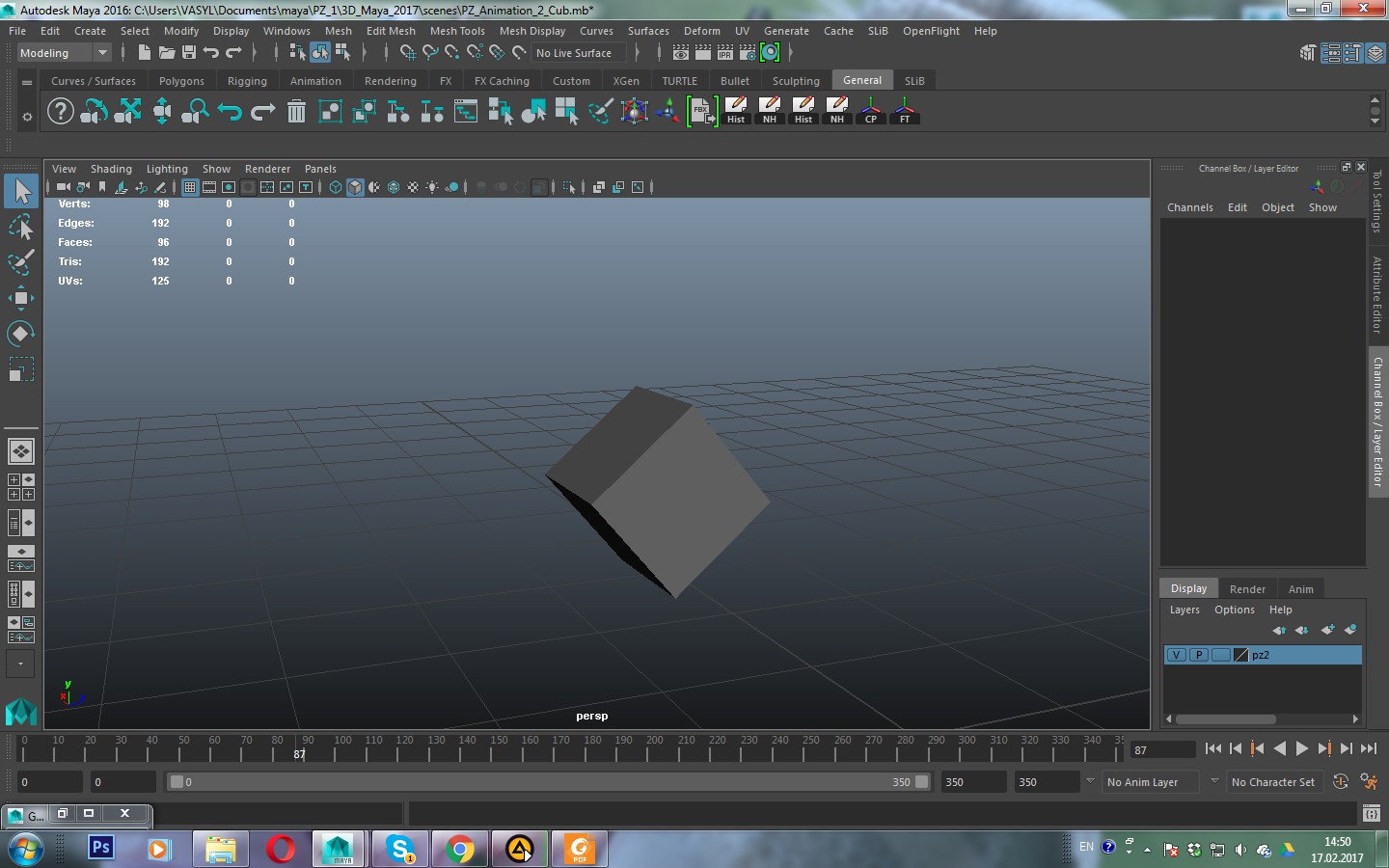Click the Delete trash can shelf icon

297,112
